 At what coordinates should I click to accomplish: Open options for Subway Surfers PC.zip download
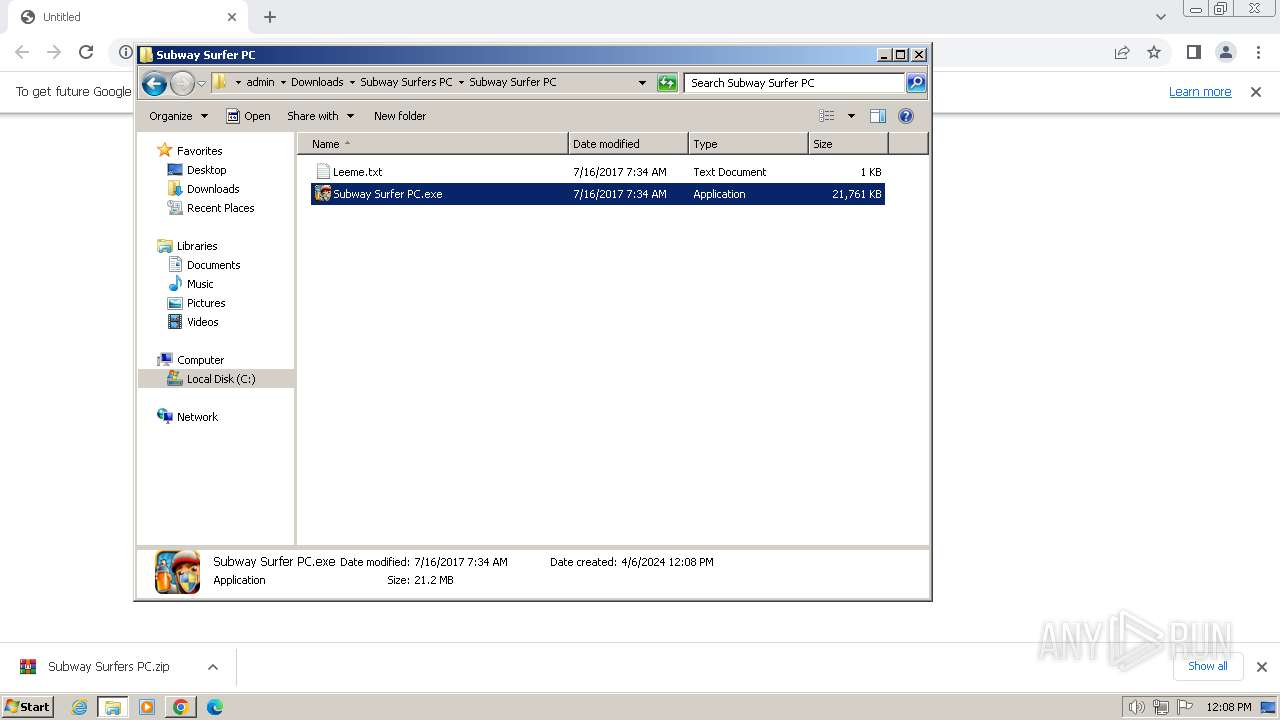click(212, 667)
